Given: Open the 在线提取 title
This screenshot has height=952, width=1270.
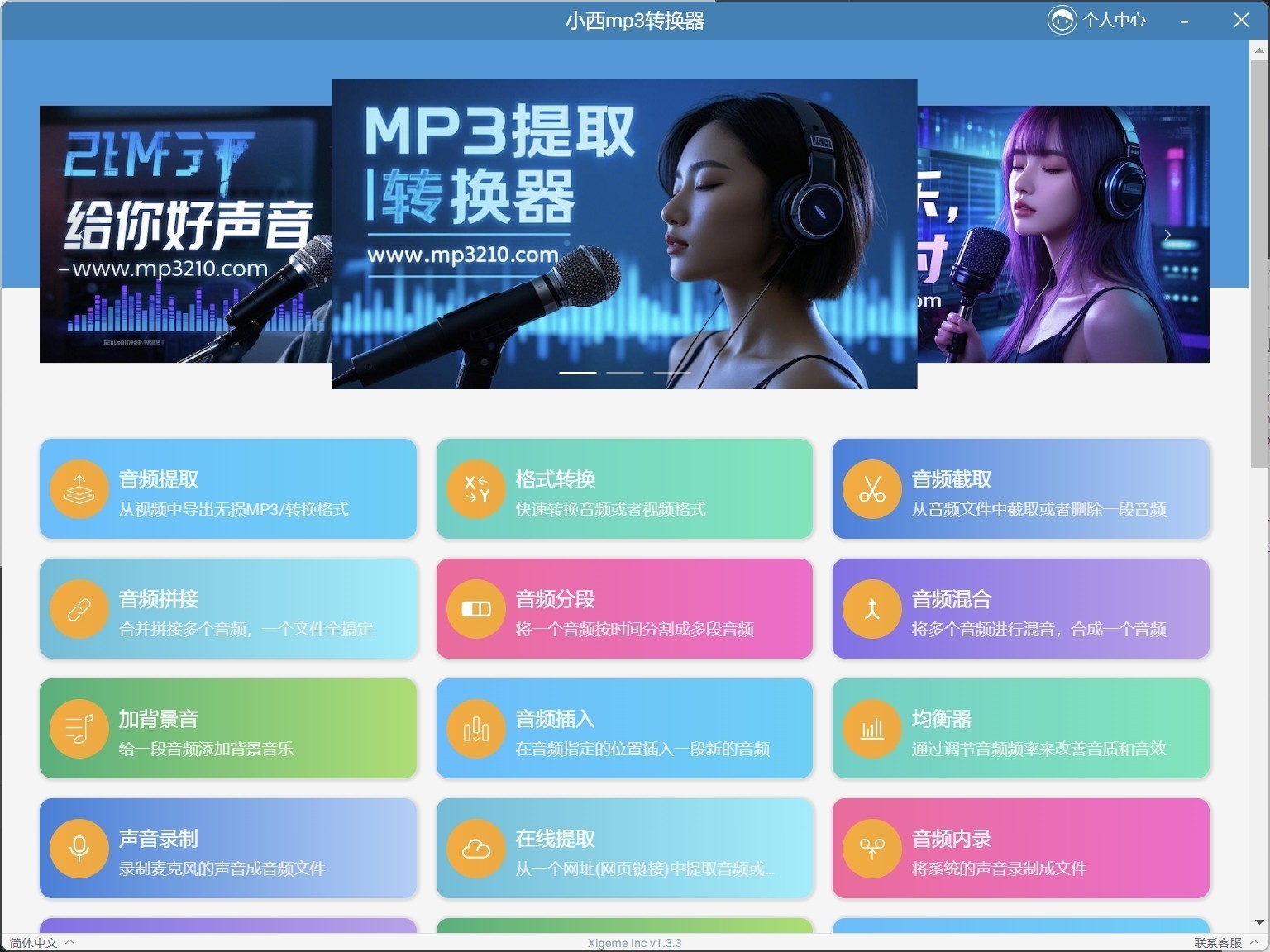Looking at the screenshot, I should click(556, 839).
